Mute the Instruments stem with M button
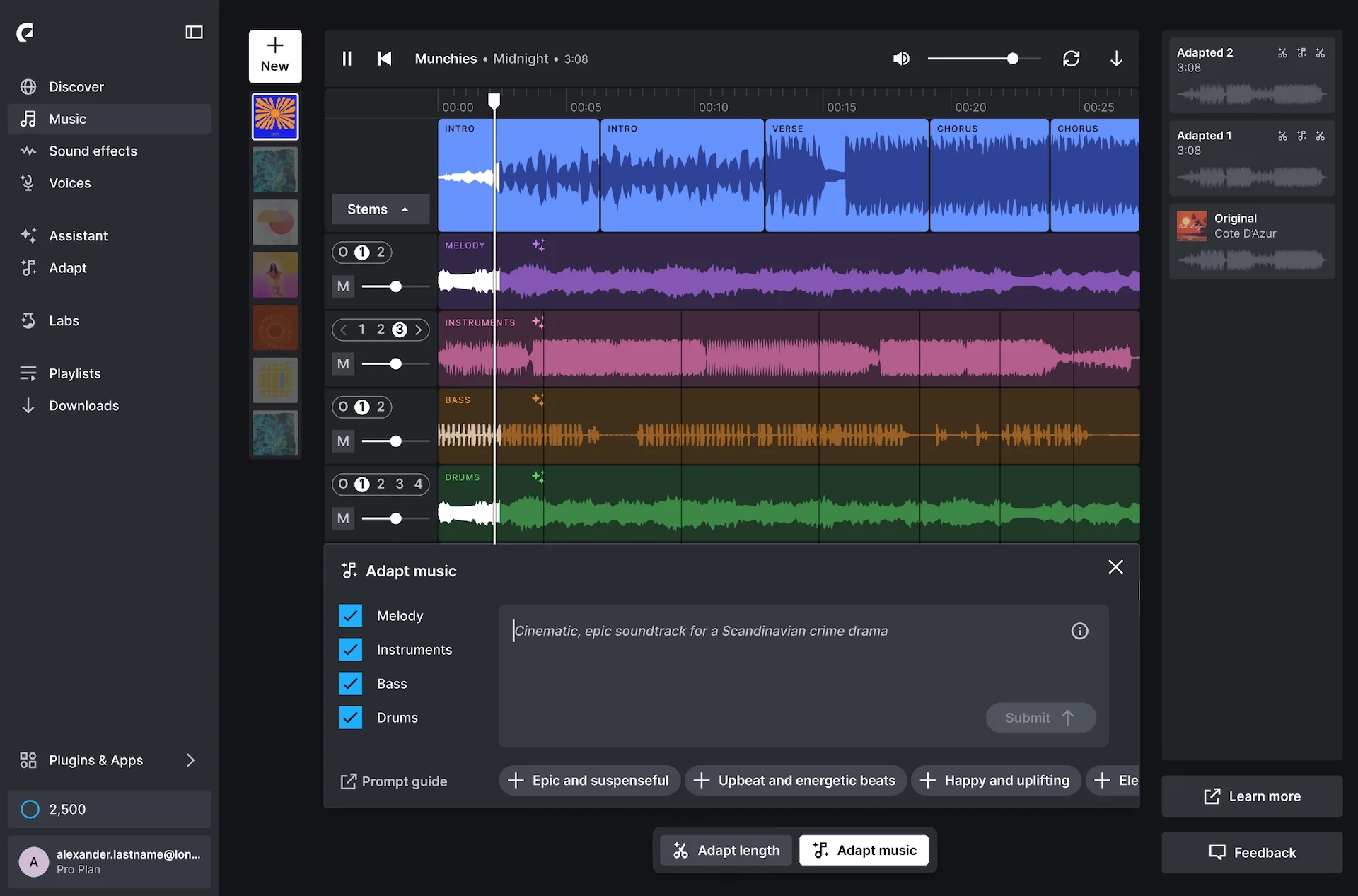Screen dimensions: 1358x896 [343, 364]
